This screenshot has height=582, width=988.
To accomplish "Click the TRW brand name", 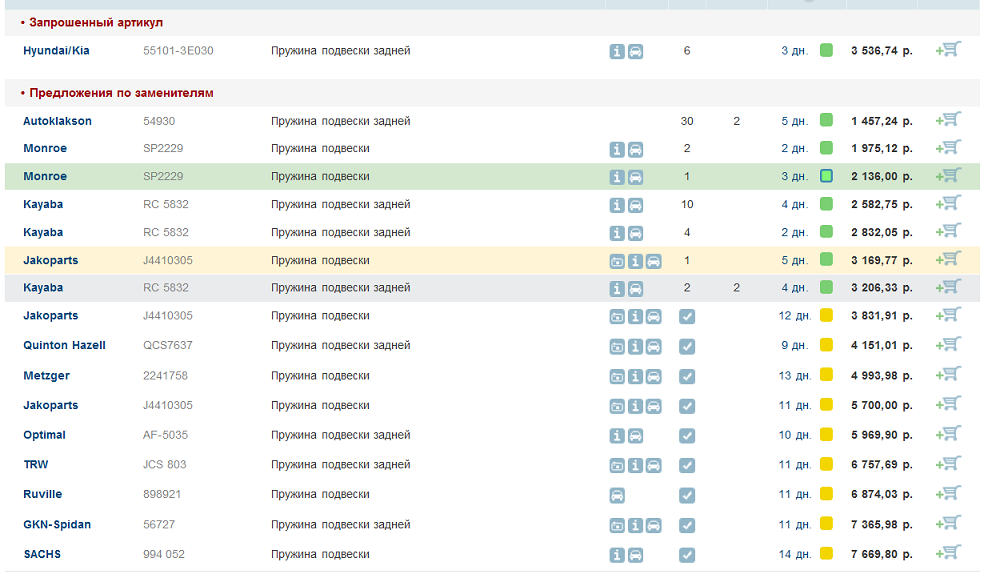I will click(35, 464).
